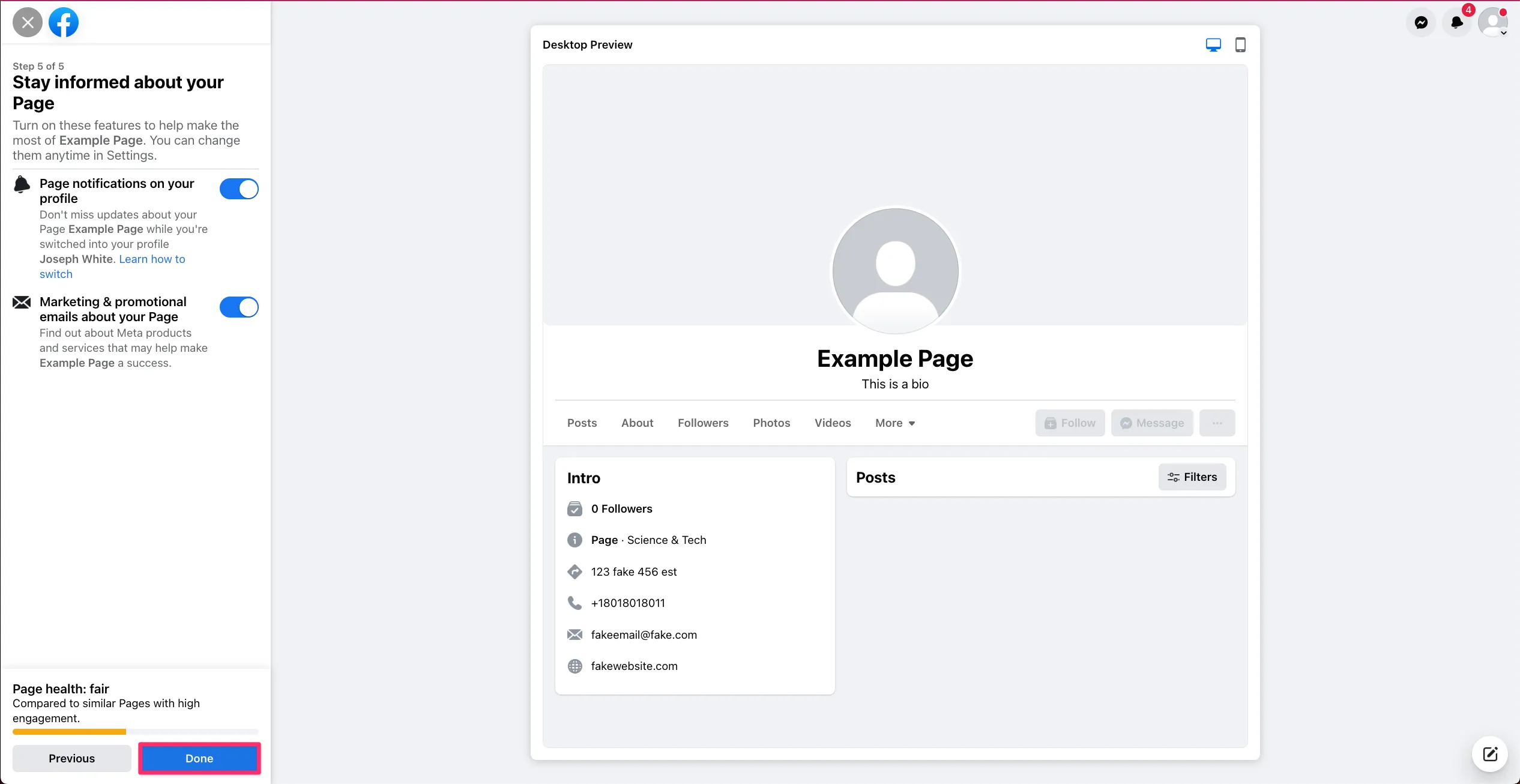Click the Follow button

pos(1070,423)
